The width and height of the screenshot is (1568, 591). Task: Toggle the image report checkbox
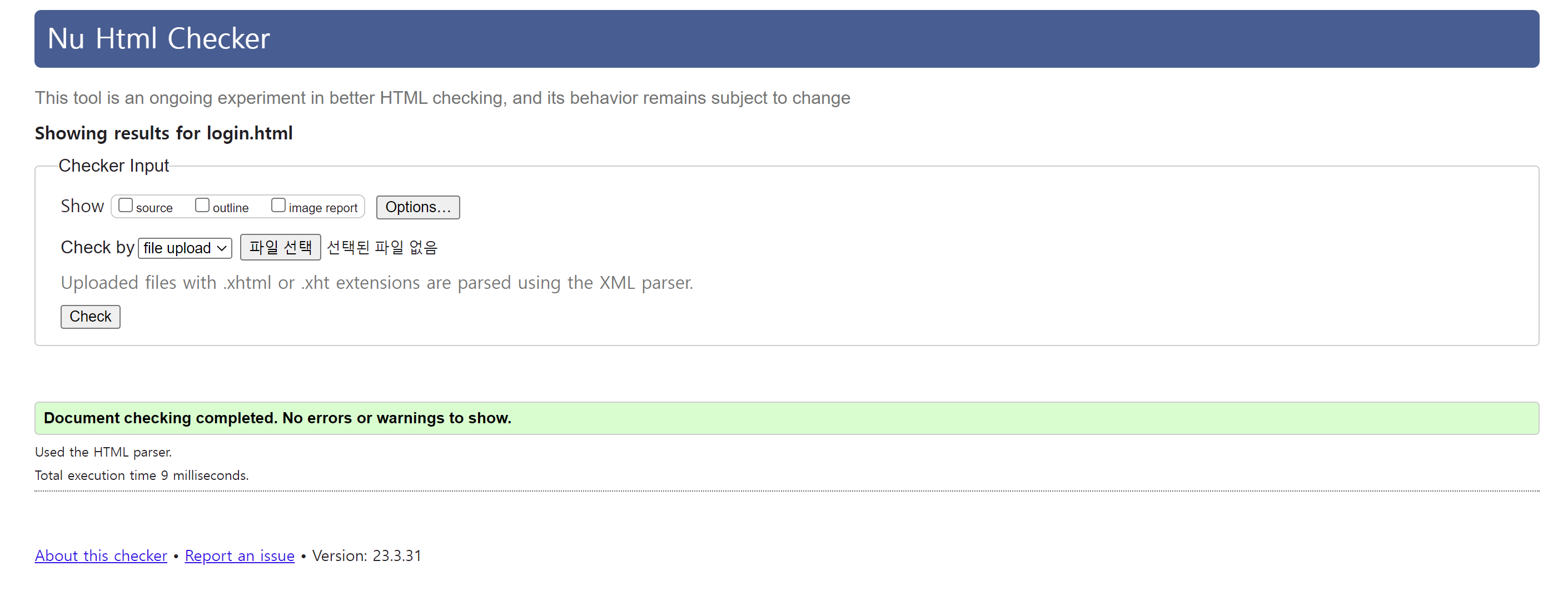pyautogui.click(x=278, y=206)
